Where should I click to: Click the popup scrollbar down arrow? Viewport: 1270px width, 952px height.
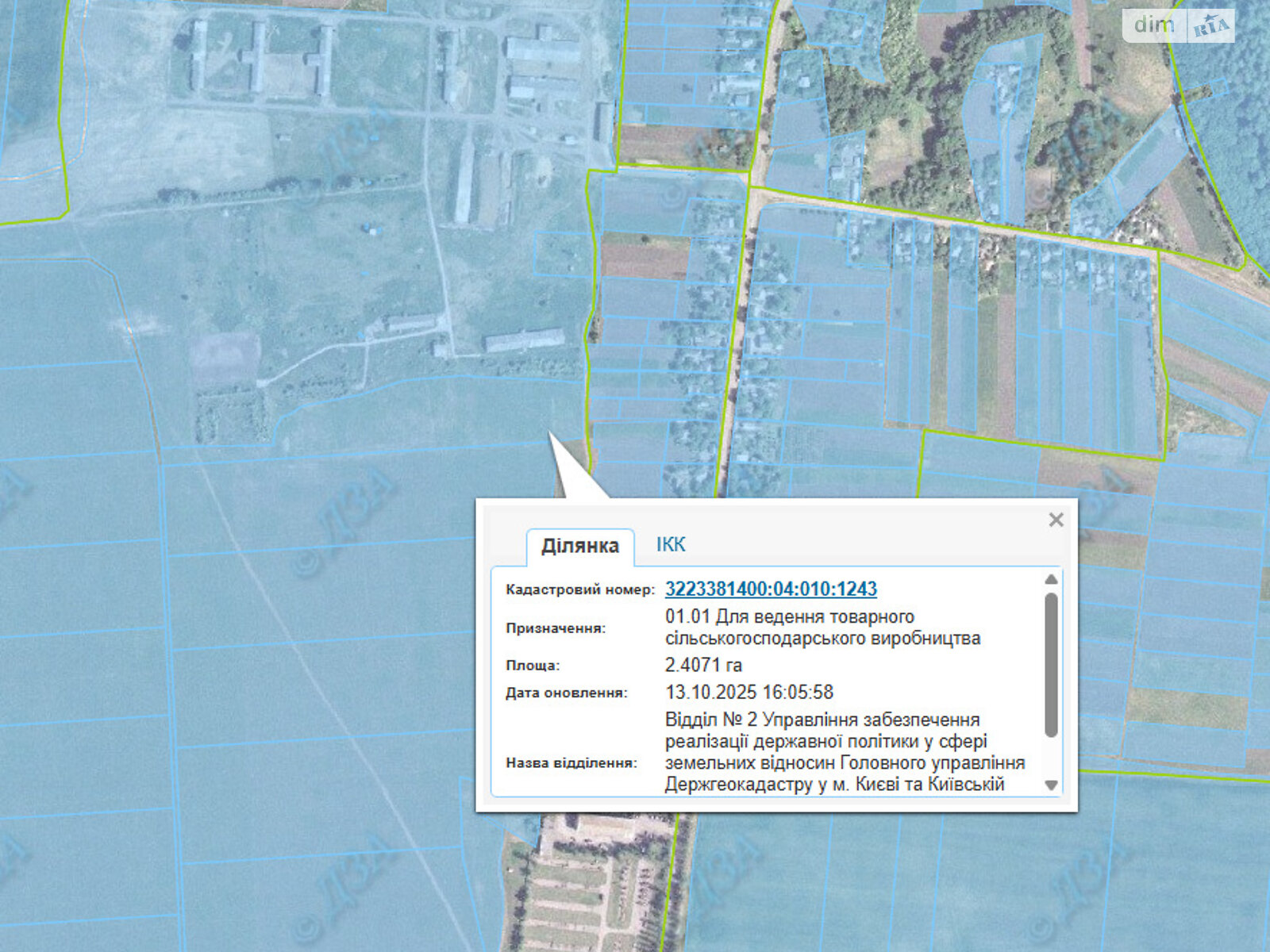pyautogui.click(x=1051, y=785)
